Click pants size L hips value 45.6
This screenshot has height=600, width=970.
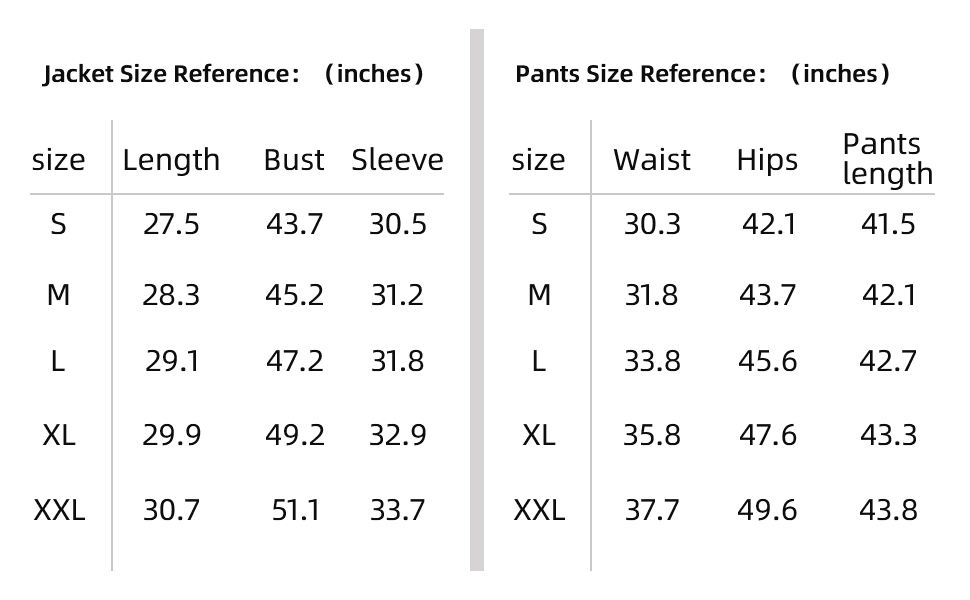(767, 360)
